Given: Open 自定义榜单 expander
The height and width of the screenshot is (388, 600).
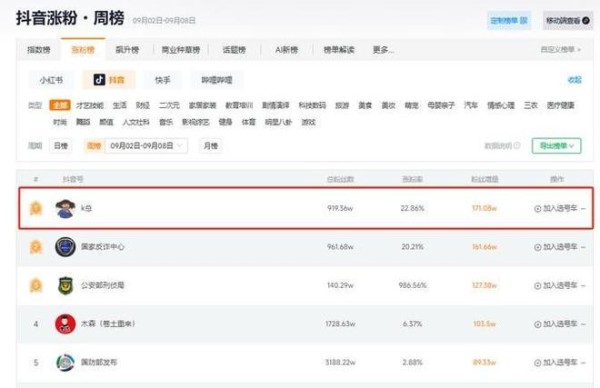Looking at the screenshot, I should 561,50.
